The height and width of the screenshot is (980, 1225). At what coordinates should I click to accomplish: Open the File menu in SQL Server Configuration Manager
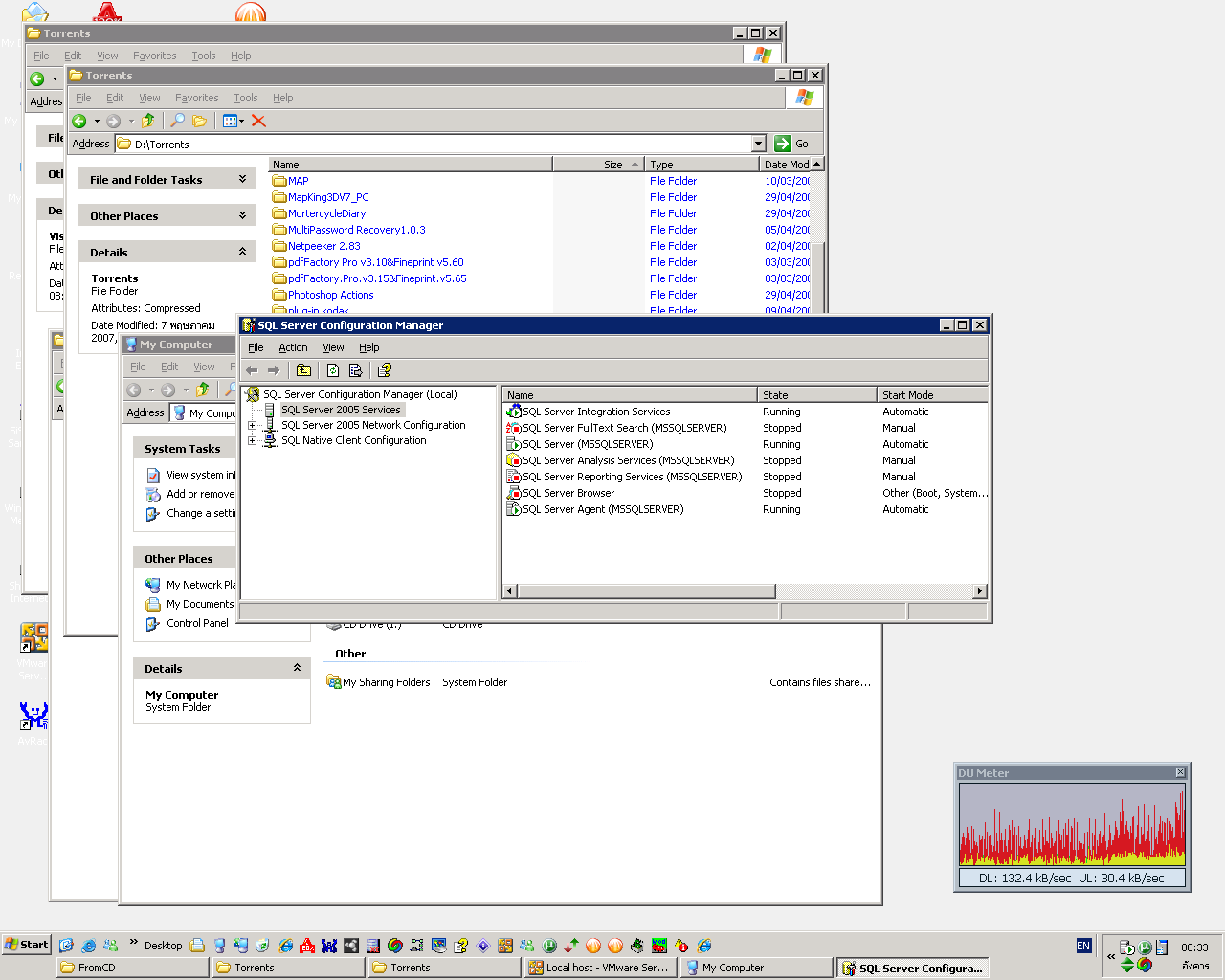256,347
